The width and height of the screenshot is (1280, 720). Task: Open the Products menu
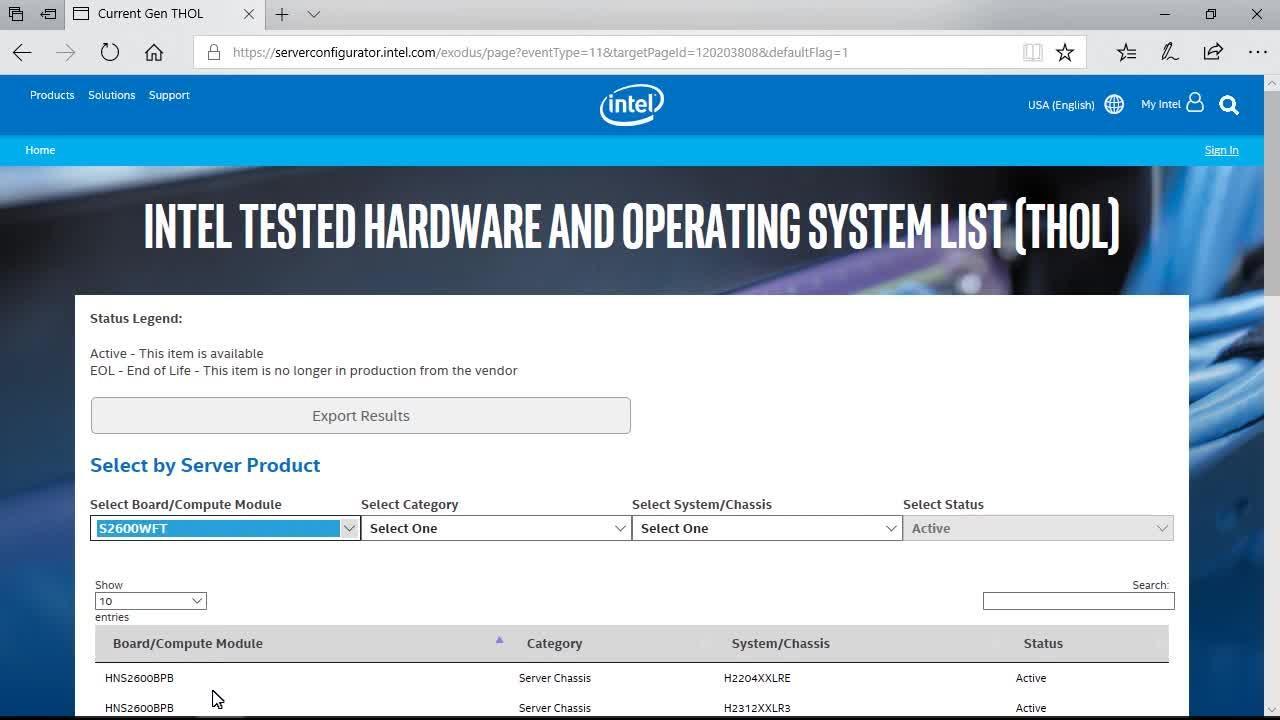[52, 95]
